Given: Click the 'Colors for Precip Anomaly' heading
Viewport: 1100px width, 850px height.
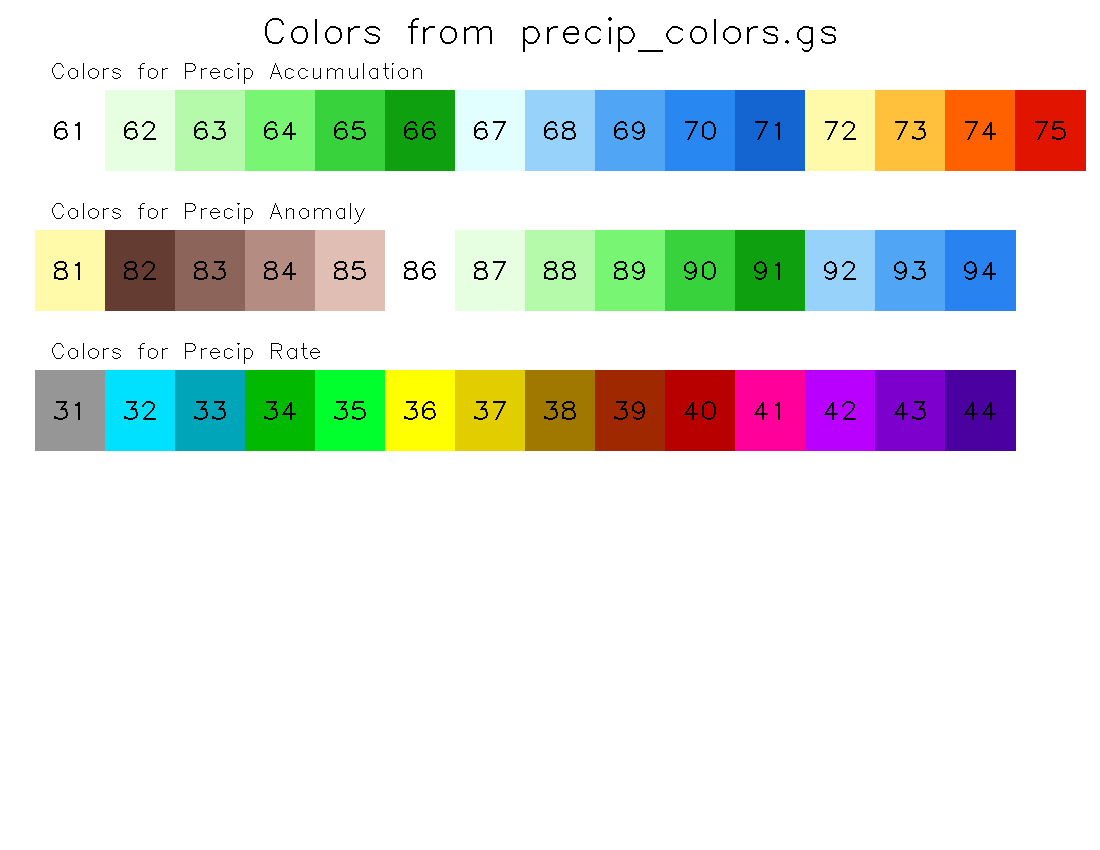Looking at the screenshot, I should (208, 212).
